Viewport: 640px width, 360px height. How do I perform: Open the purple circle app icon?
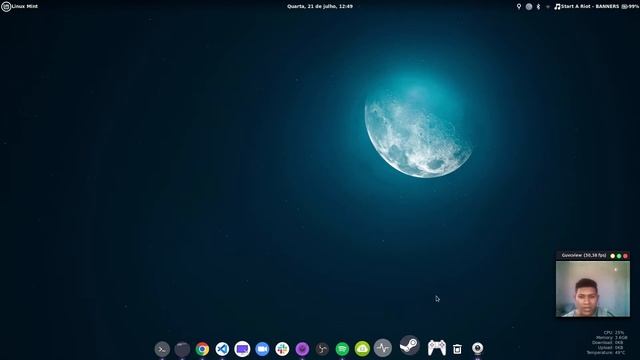click(302, 349)
